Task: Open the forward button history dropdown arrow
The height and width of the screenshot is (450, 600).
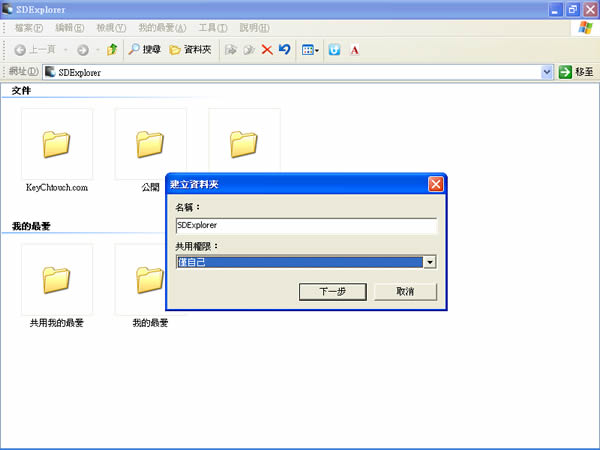Action: [x=98, y=50]
